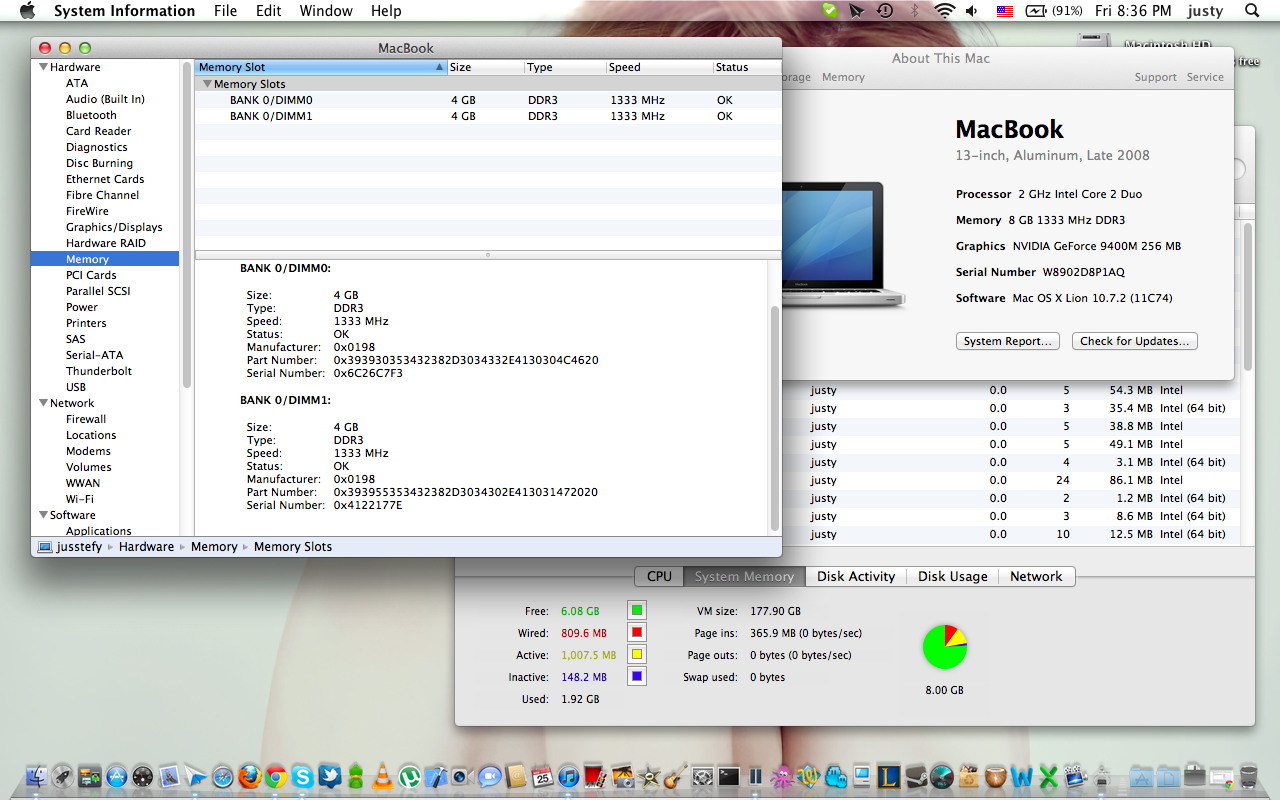
Task: Click the red Wired memory color swatch
Action: tap(637, 632)
